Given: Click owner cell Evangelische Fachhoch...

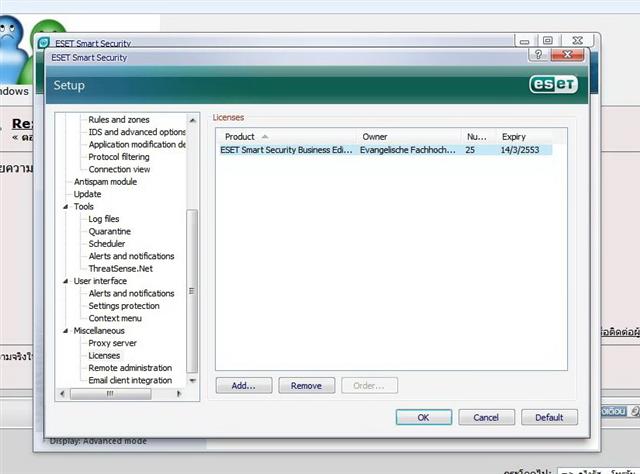Looking at the screenshot, I should [407, 150].
